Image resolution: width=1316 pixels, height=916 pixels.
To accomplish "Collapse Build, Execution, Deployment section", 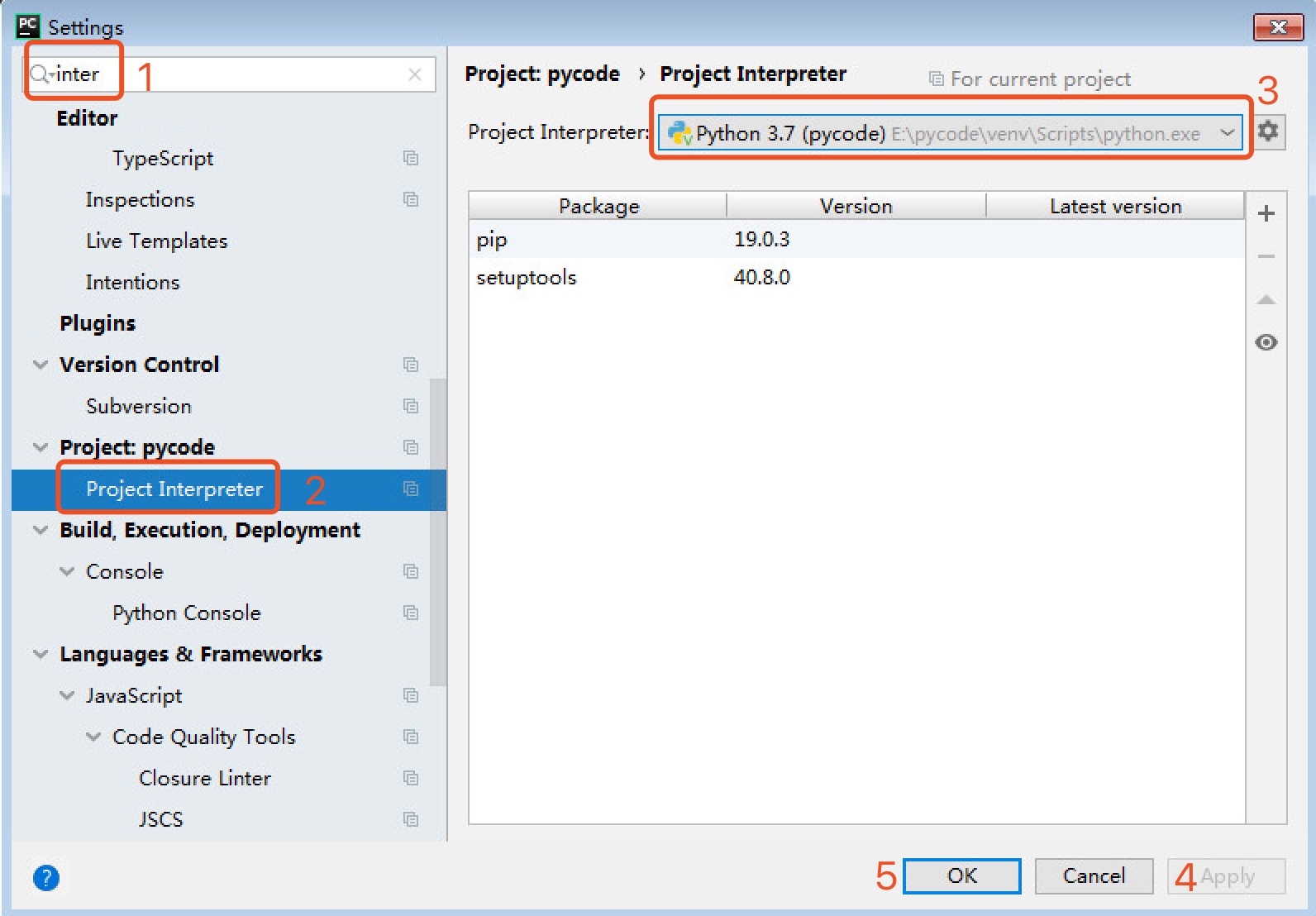I will [40, 530].
